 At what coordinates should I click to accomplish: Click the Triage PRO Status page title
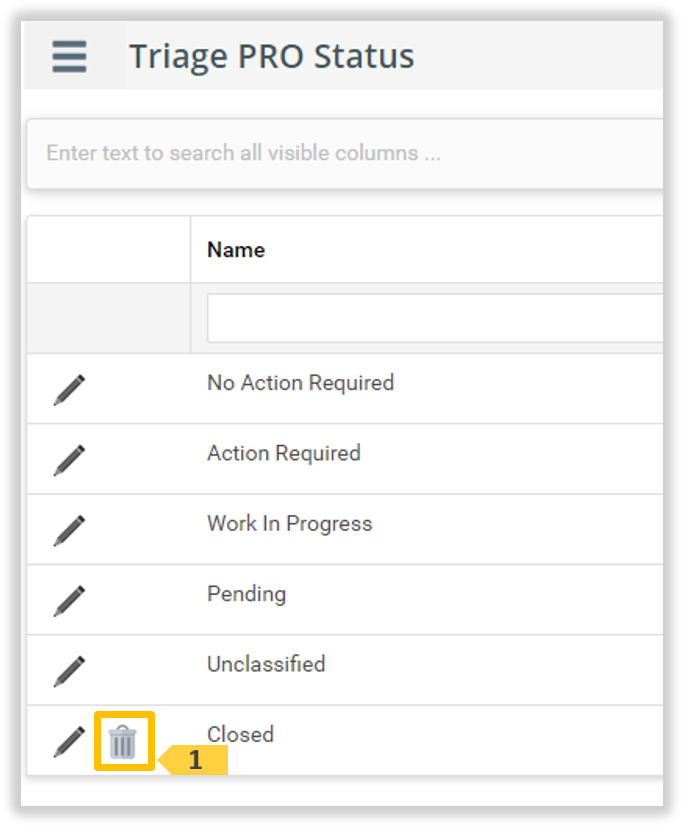click(x=271, y=56)
